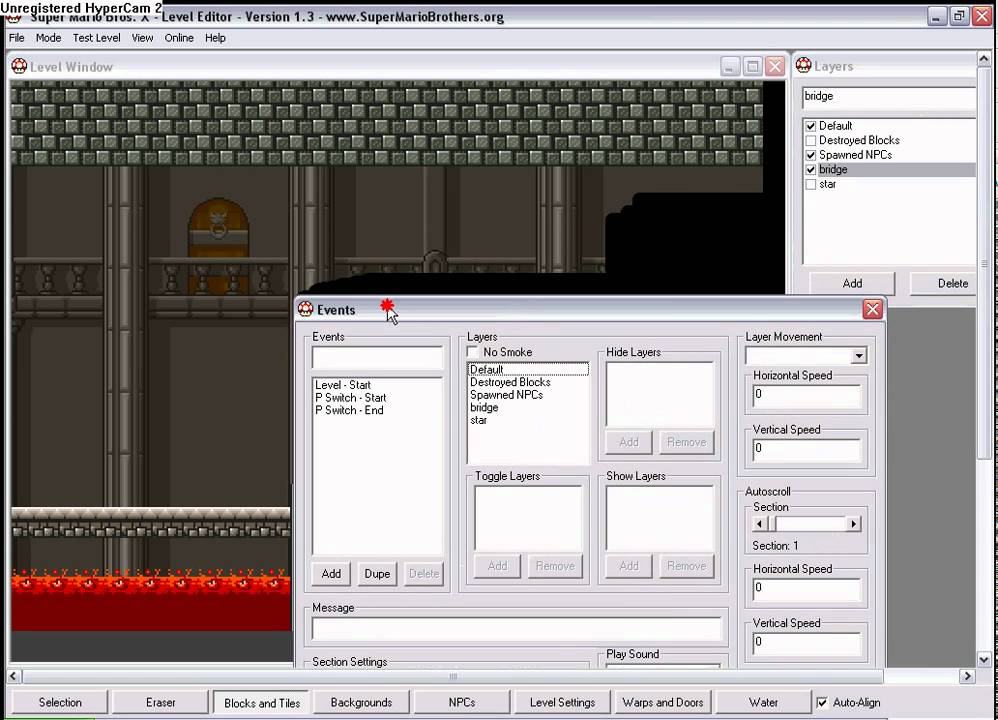Image resolution: width=998 pixels, height=720 pixels.
Task: Select Spawned NPCs in Events layers list
Action: [x=506, y=395]
